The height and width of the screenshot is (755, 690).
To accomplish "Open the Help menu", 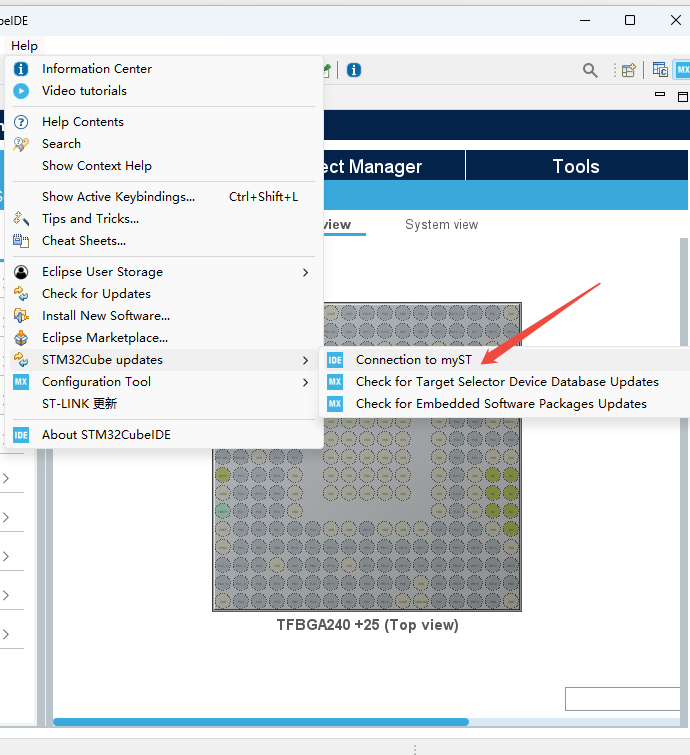I will tap(25, 46).
